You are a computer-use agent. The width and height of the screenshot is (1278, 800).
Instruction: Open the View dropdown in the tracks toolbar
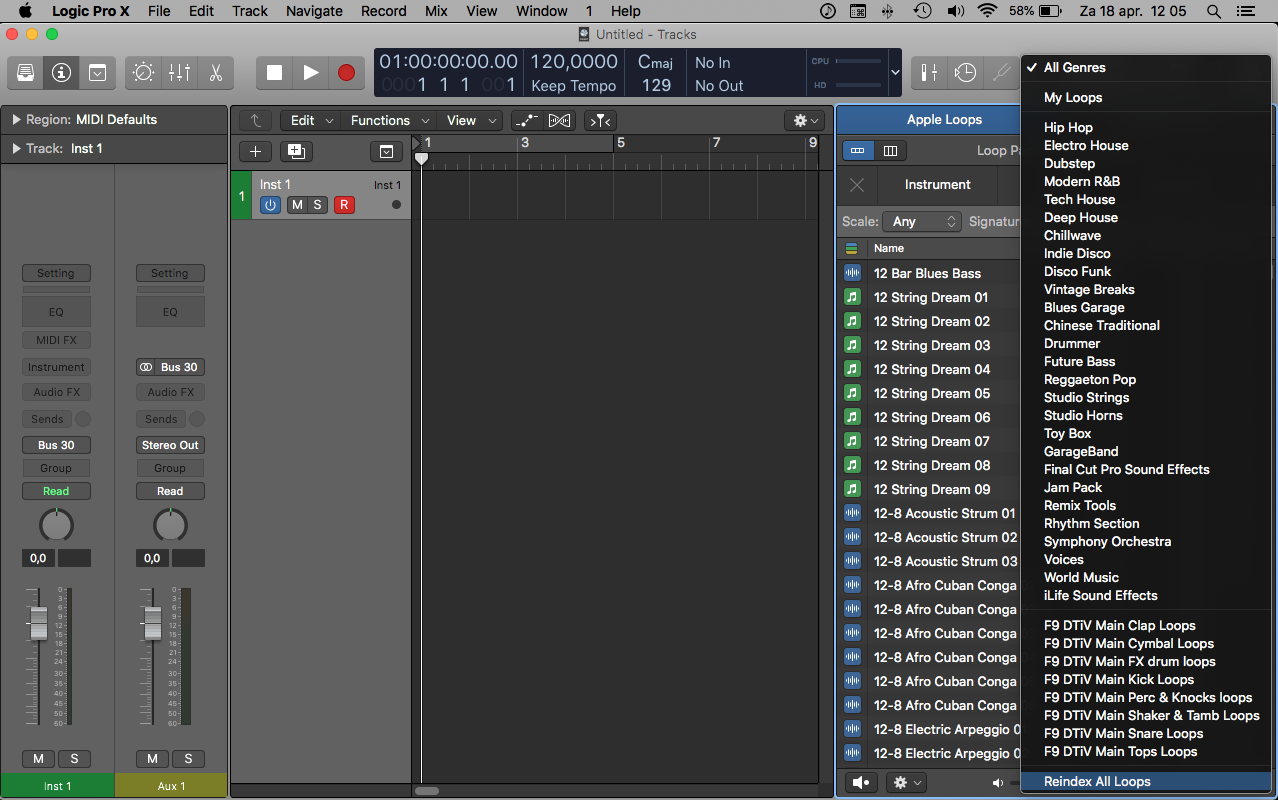[463, 120]
